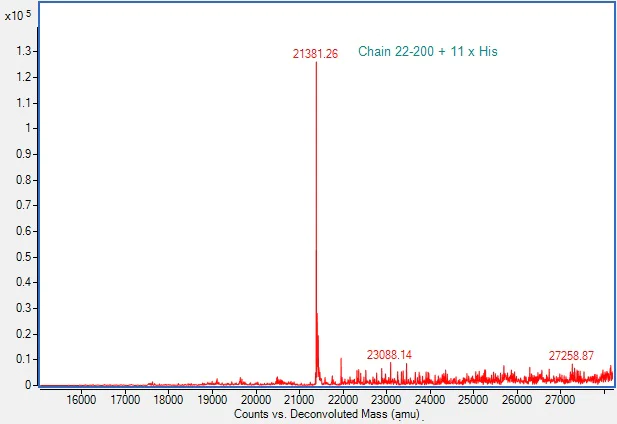This screenshot has width=617, height=424.
Task: Click the y-axis tick label 1.3
Action: click(24, 51)
